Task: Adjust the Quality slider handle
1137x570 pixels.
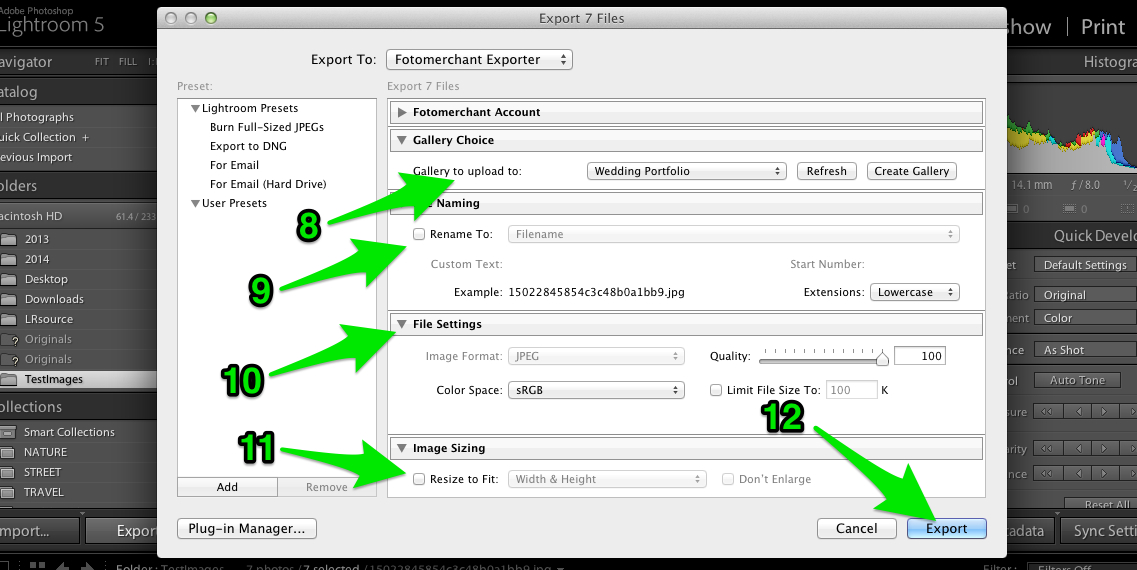Action: point(882,358)
